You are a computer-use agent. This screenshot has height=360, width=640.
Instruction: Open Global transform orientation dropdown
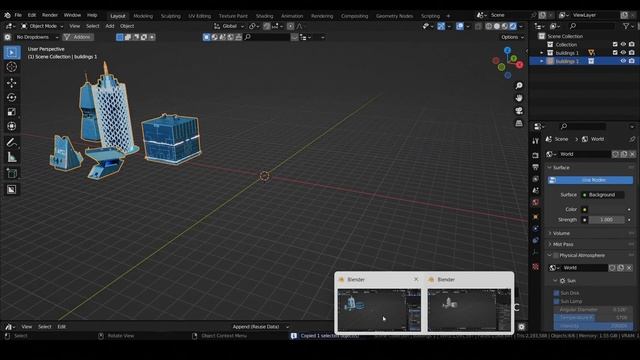tap(229, 26)
